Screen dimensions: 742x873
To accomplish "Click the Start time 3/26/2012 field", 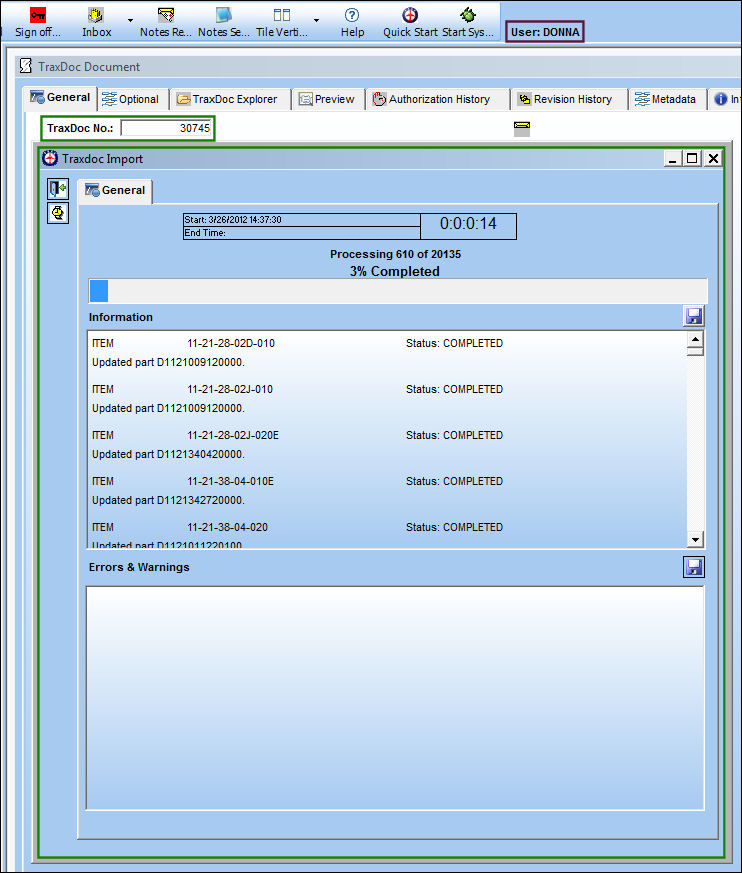I will point(302,220).
